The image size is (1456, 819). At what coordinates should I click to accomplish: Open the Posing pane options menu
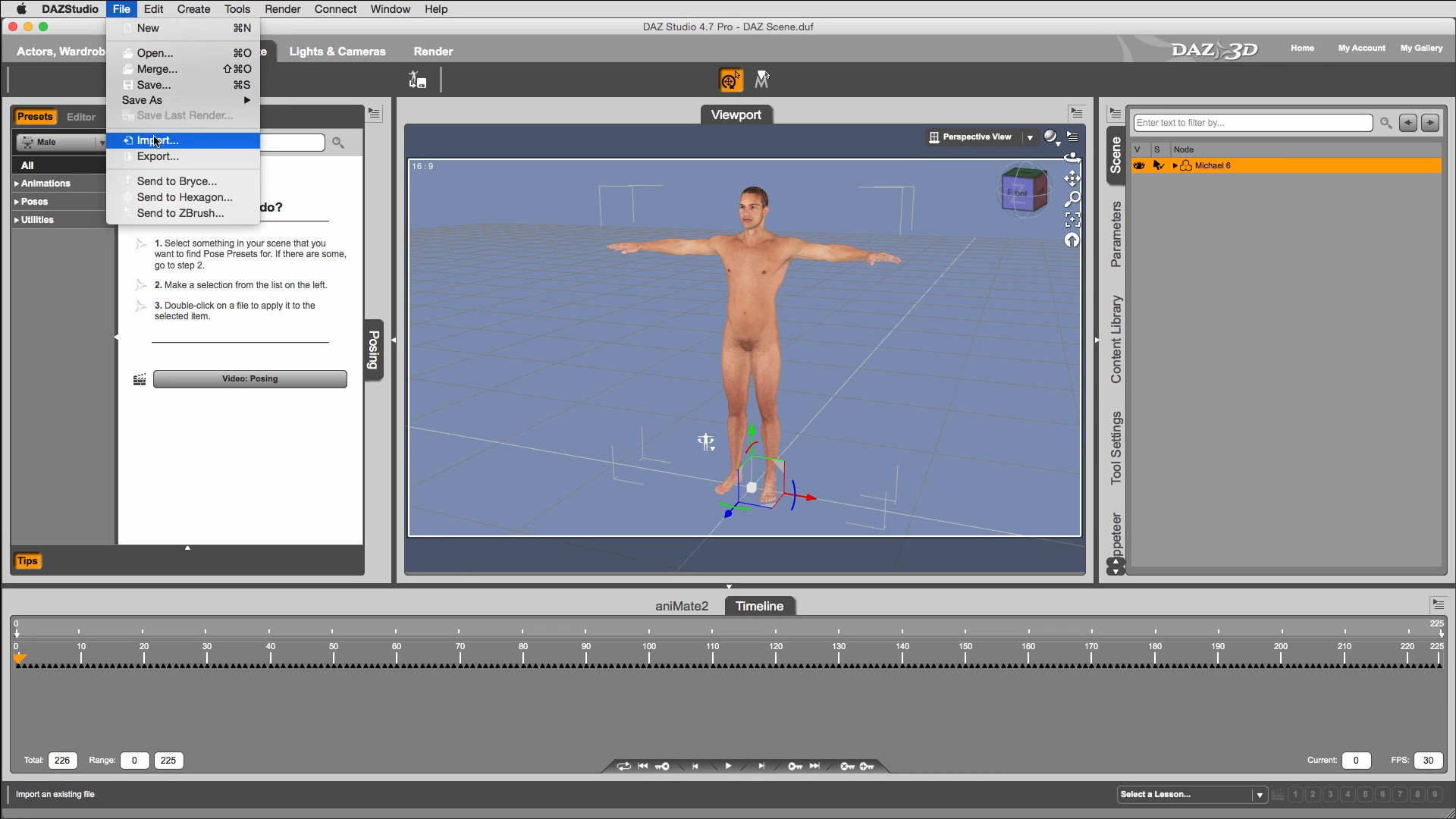pos(375,113)
